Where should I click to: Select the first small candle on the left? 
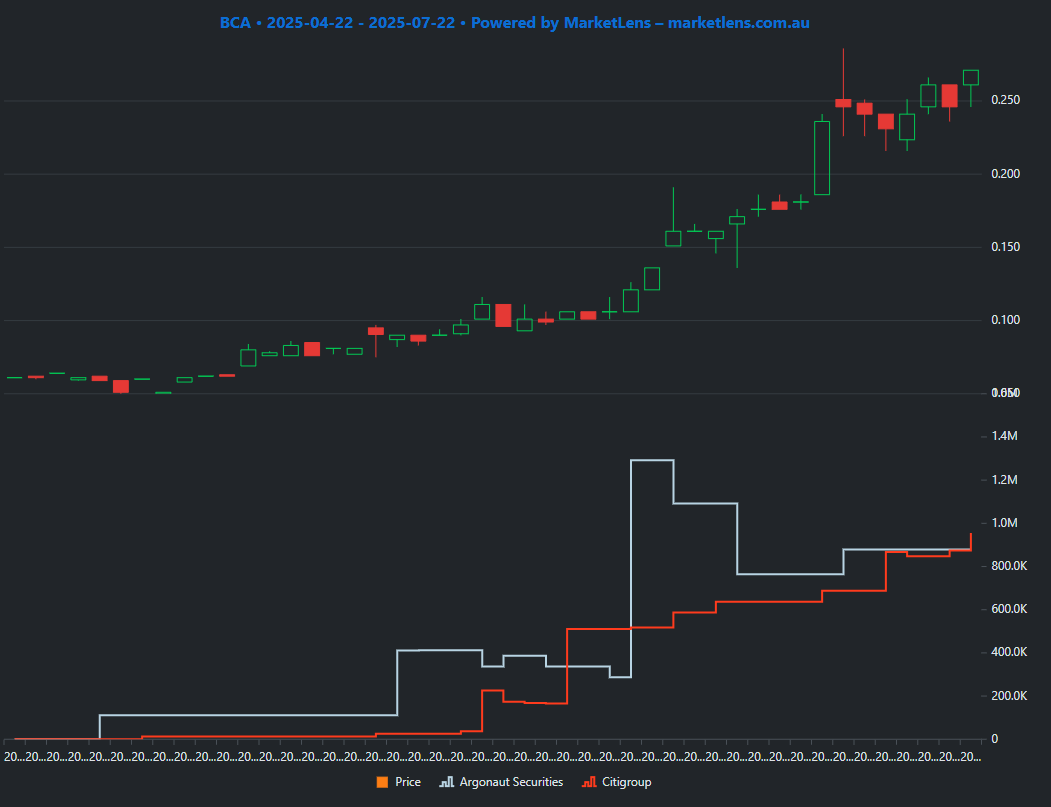click(x=12, y=377)
